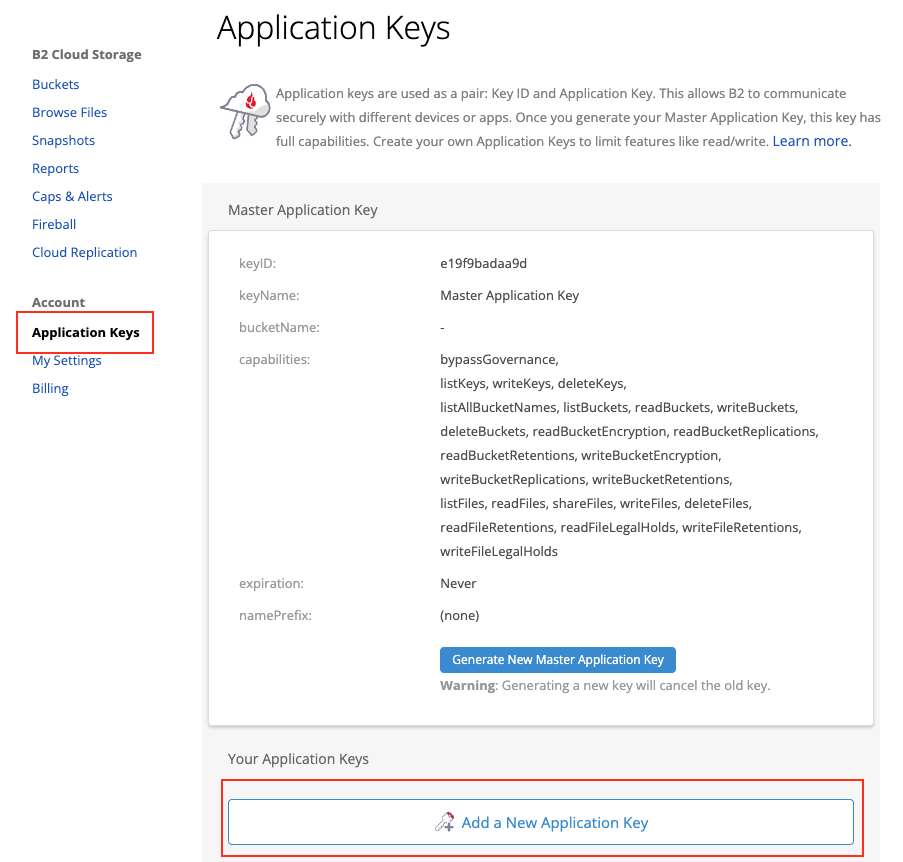
Task: Open My Settings
Action: point(67,360)
